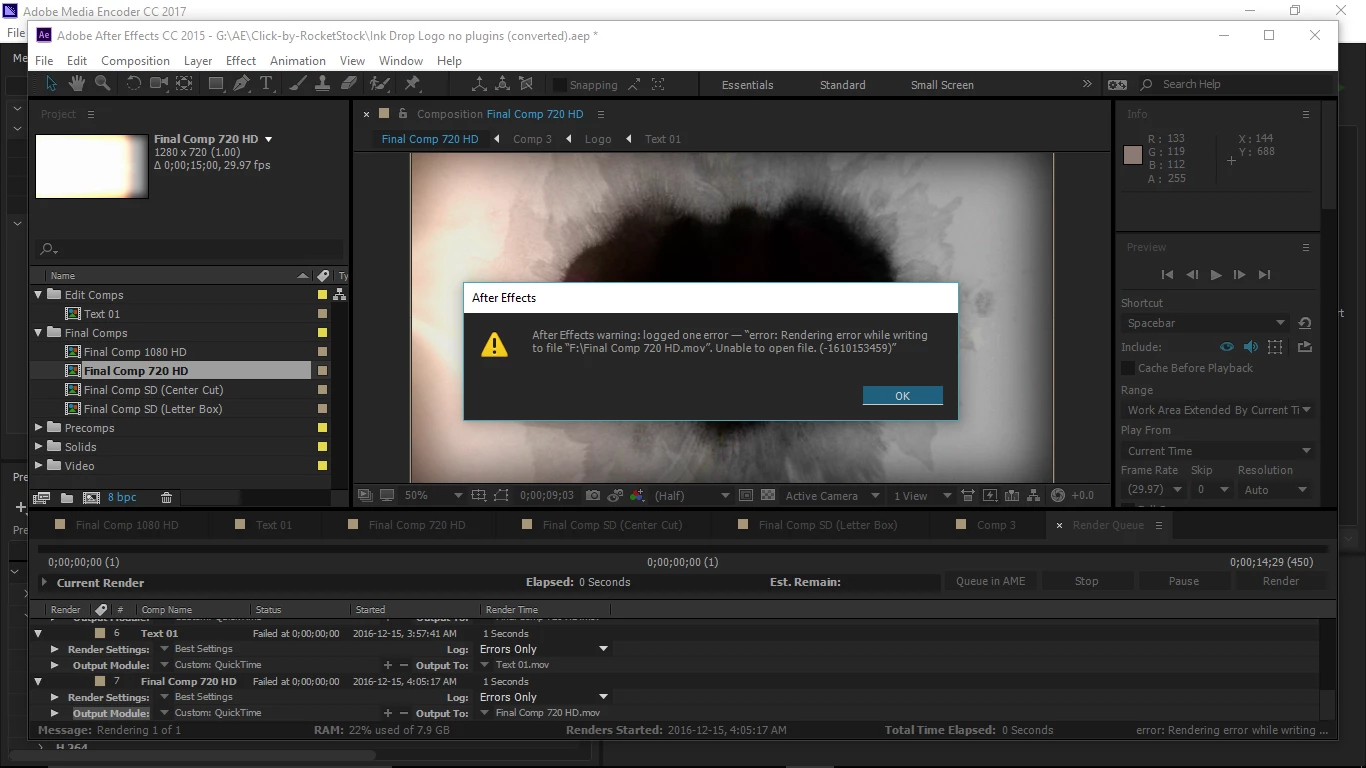Open the Effect menu
Screen dimensions: 1366x768
coord(241,60)
